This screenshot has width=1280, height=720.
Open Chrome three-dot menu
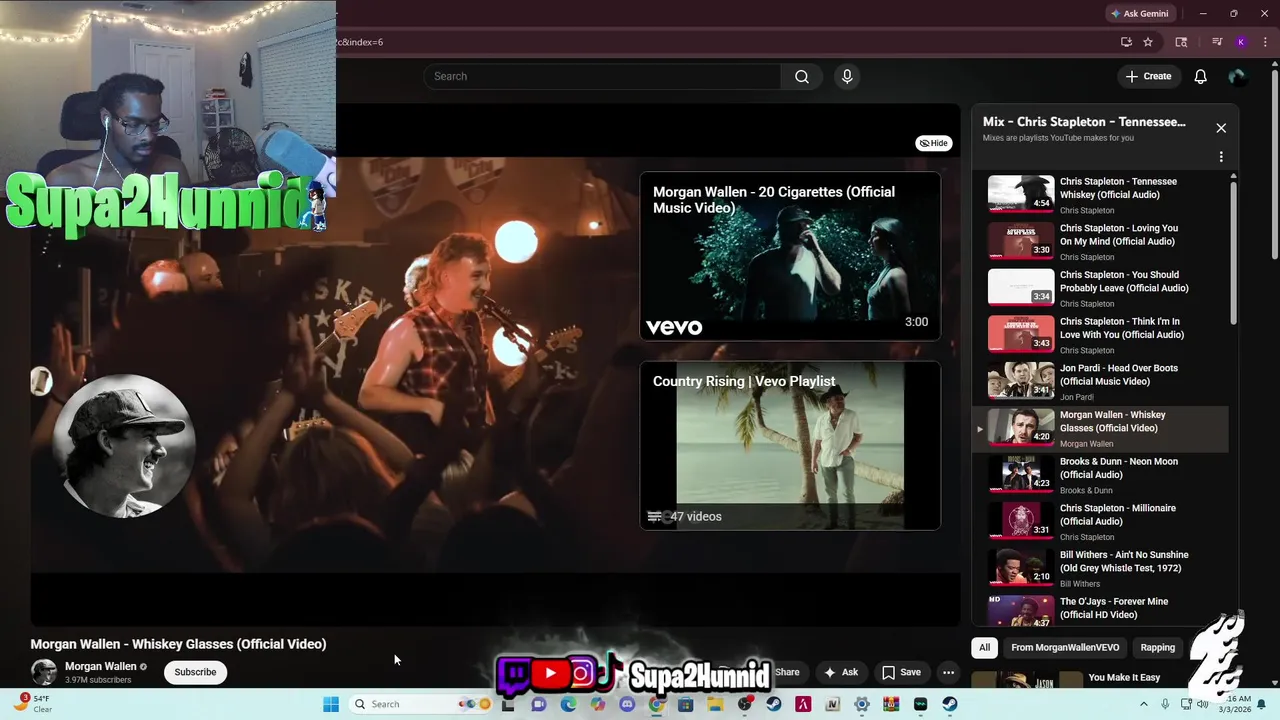(1265, 42)
